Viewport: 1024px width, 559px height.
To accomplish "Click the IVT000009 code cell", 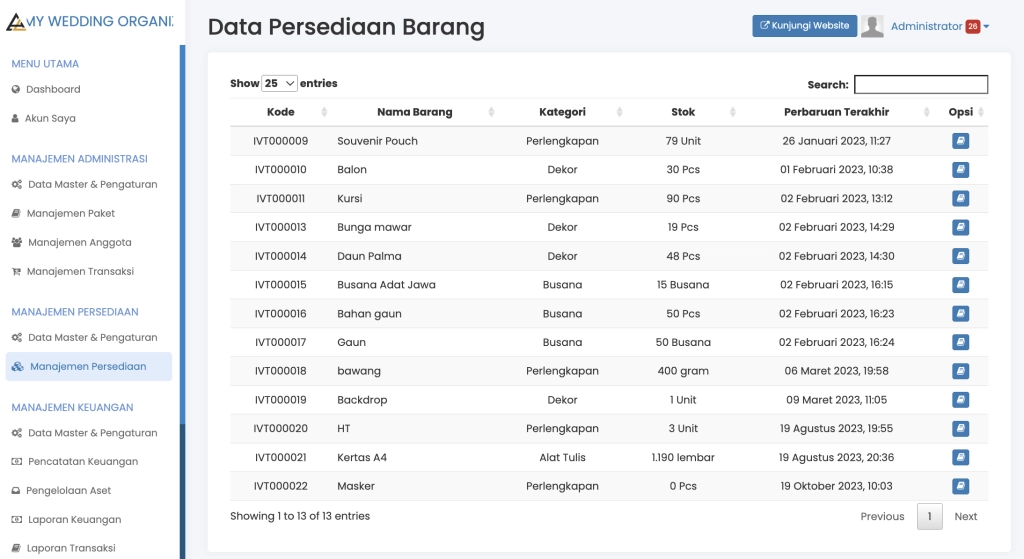I will [280, 141].
